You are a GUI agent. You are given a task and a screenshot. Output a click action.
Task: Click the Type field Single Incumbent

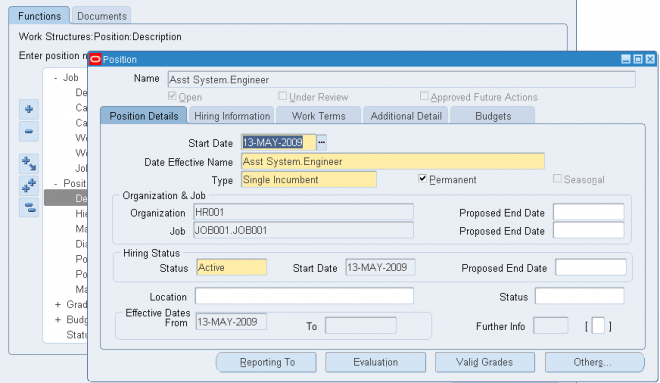pos(309,180)
